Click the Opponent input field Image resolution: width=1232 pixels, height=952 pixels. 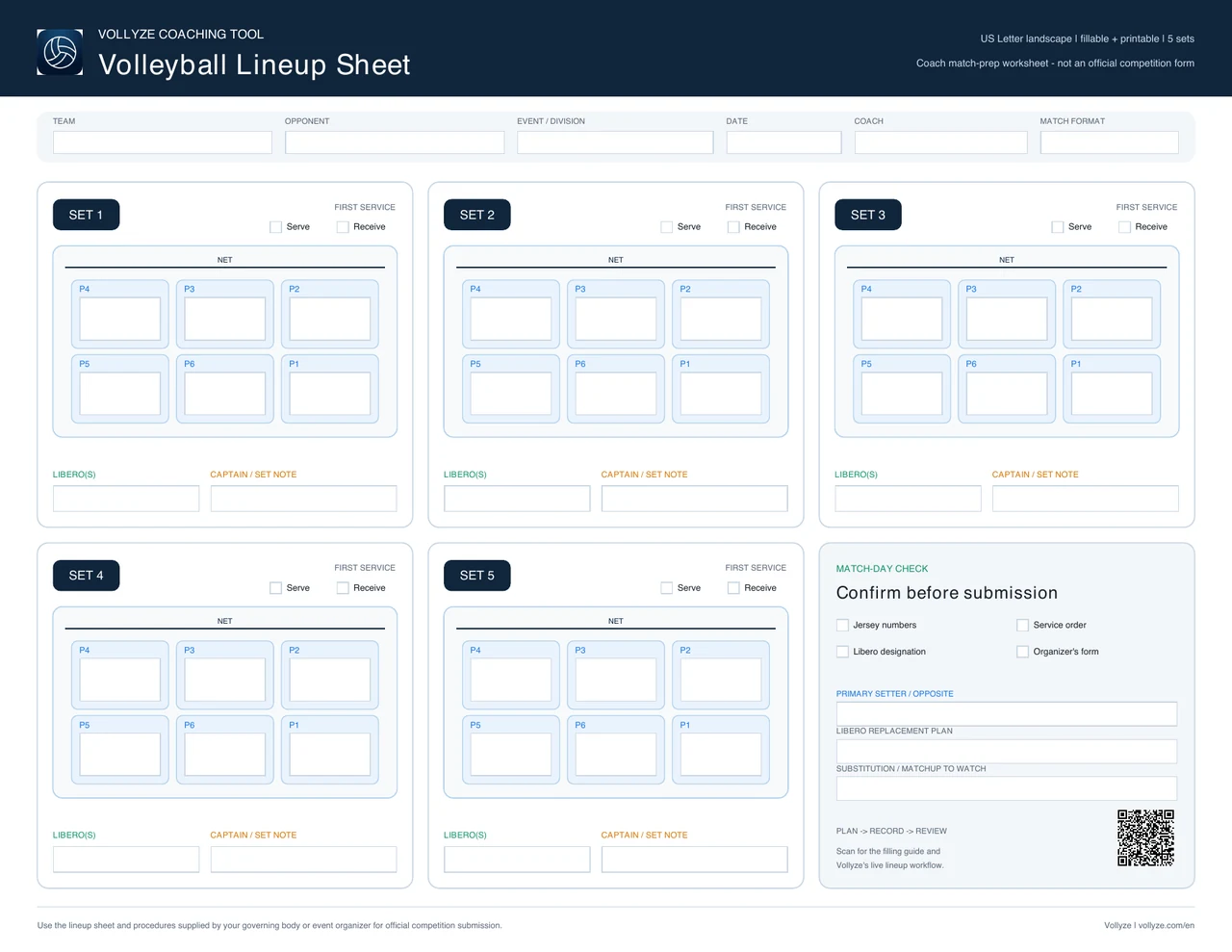click(x=395, y=142)
